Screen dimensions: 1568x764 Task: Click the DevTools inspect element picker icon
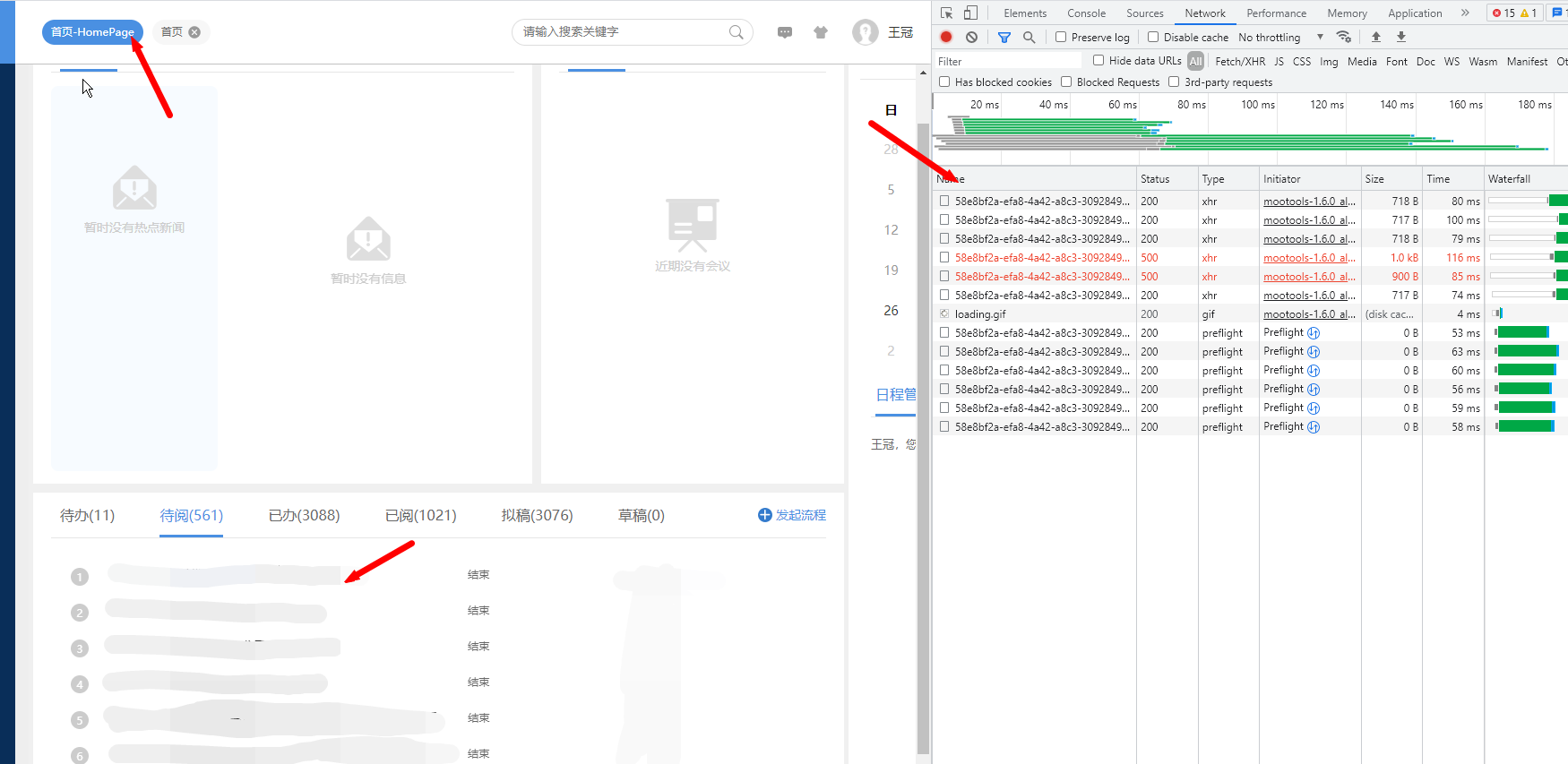coord(947,13)
